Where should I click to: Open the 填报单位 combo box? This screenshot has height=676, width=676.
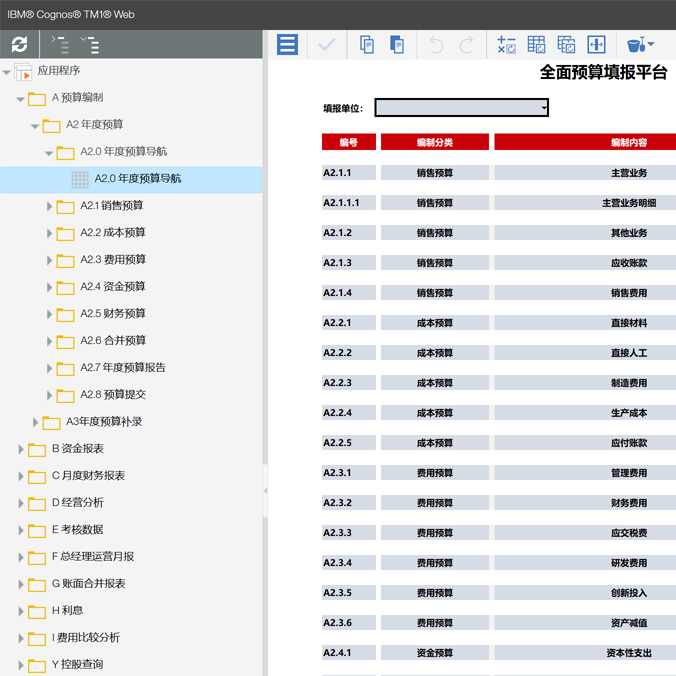pos(462,108)
